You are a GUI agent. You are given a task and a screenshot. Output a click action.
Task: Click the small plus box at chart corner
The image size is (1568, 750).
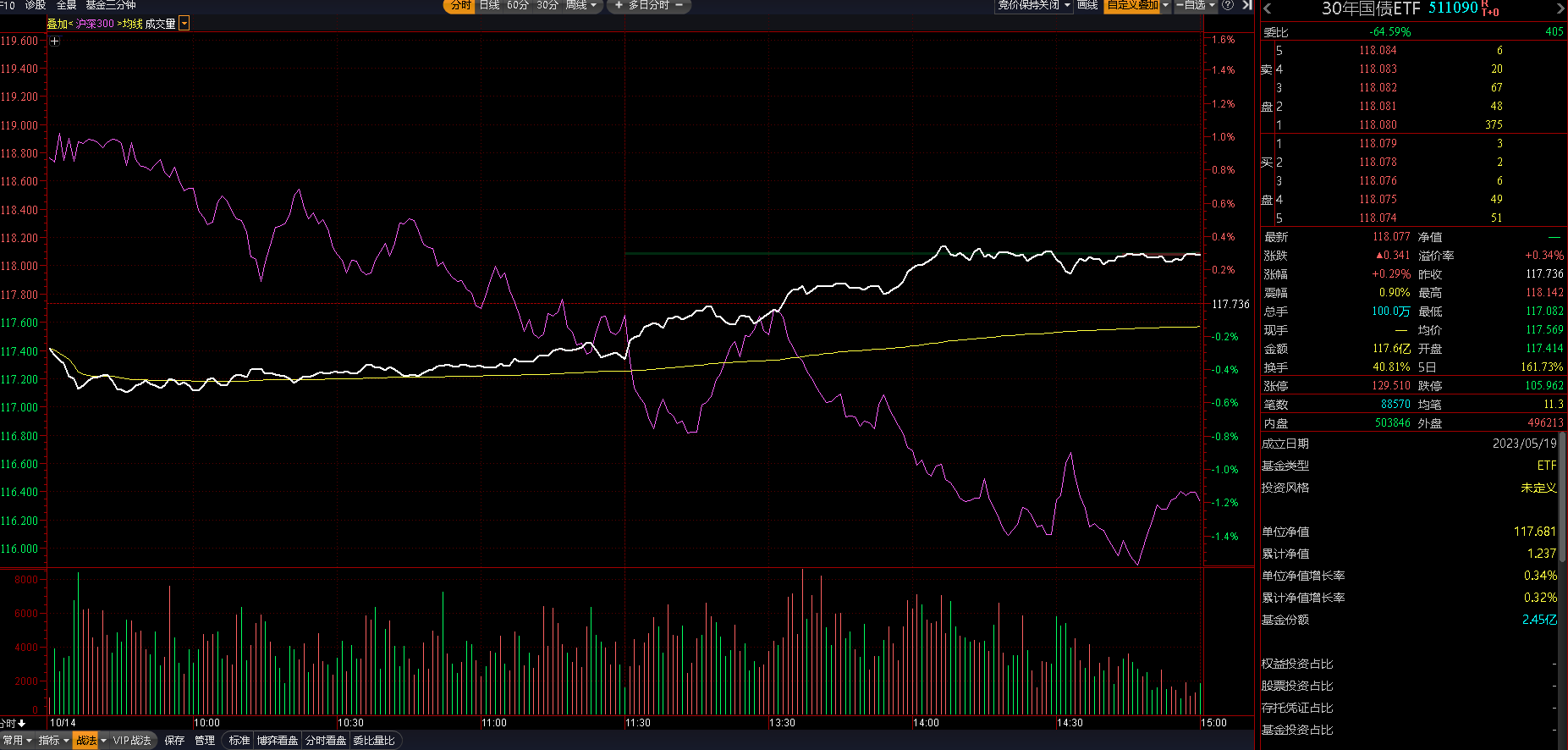(x=54, y=41)
